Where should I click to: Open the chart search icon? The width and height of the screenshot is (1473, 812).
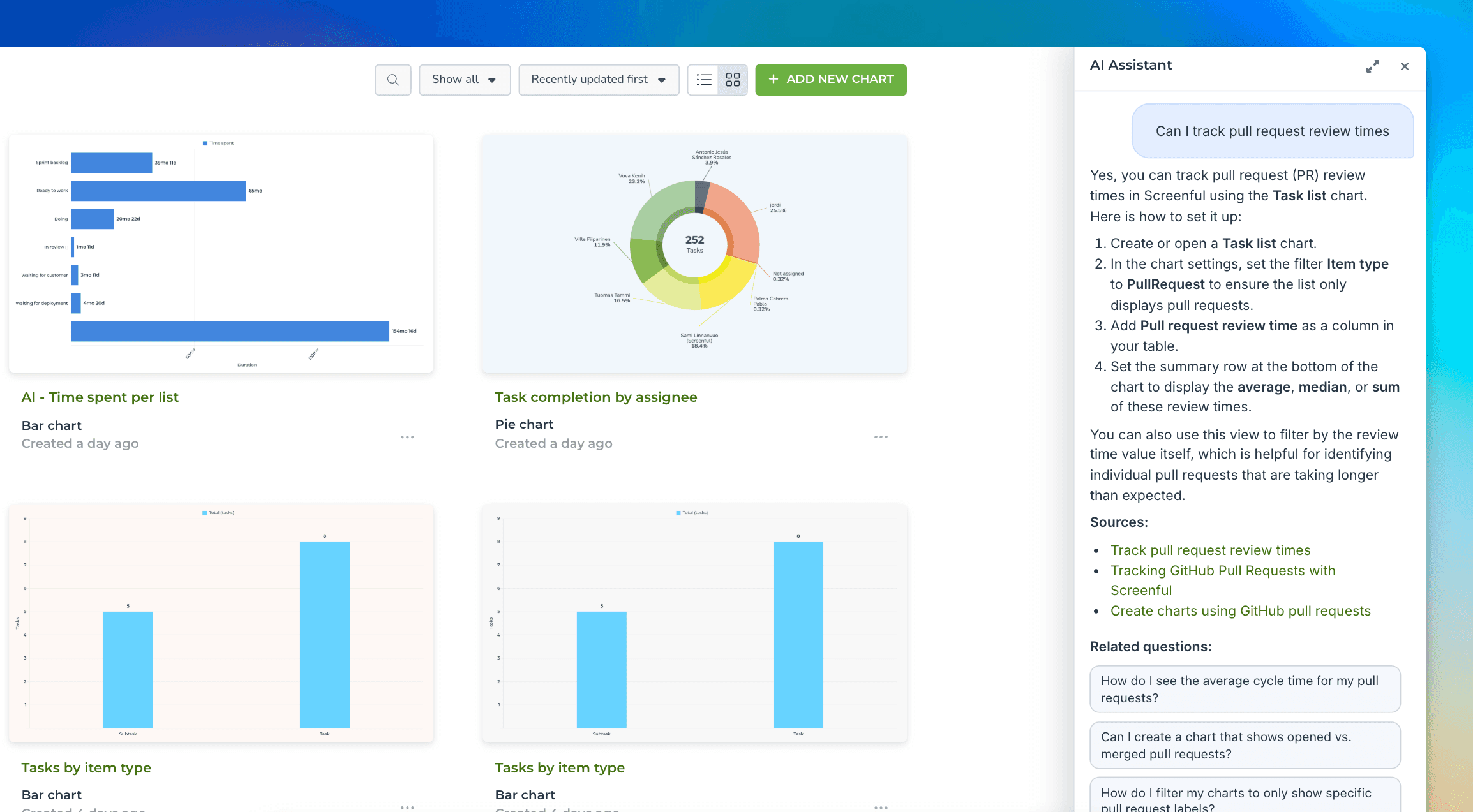393,80
